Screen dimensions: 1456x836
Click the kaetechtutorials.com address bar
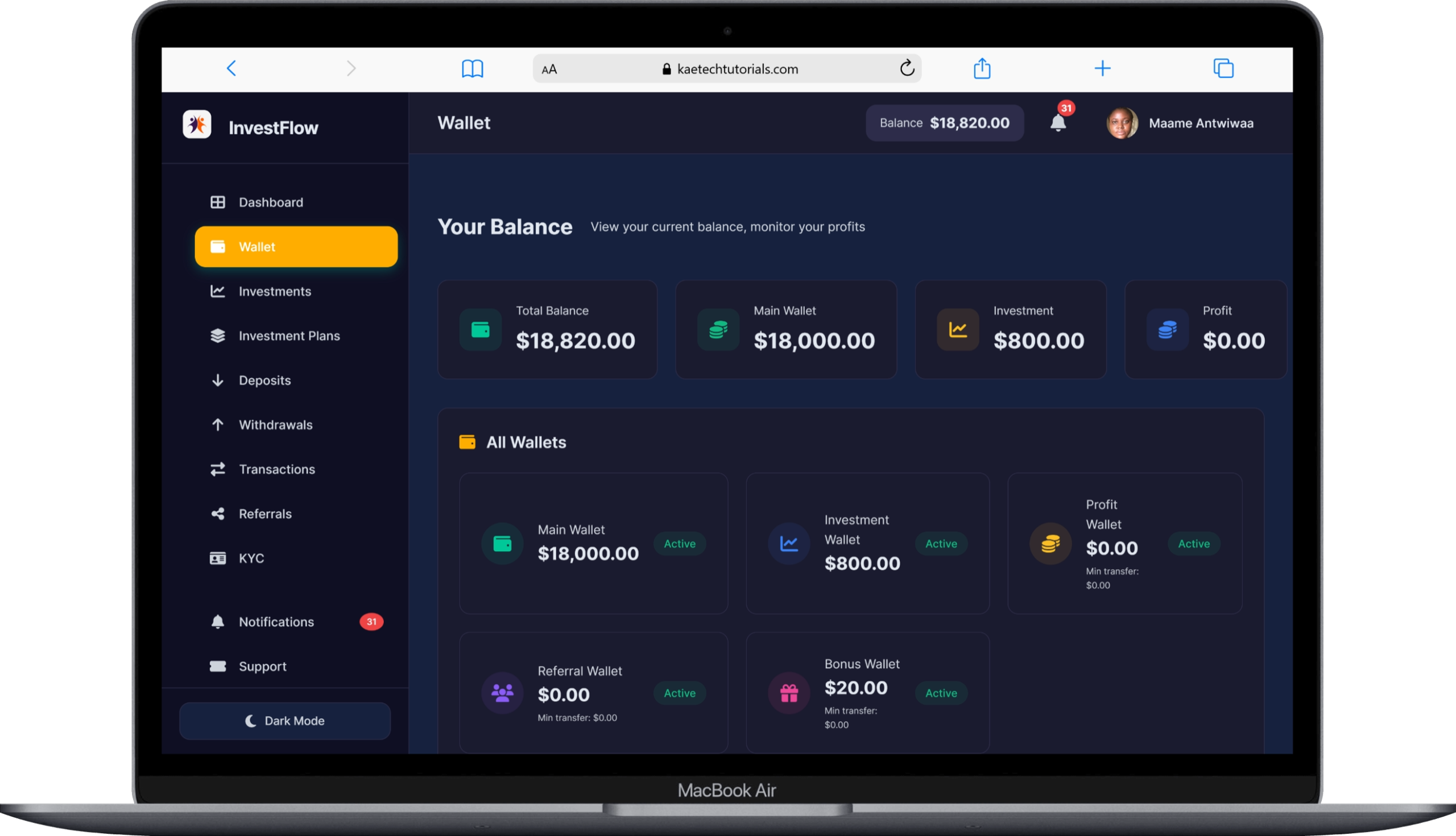point(727,68)
